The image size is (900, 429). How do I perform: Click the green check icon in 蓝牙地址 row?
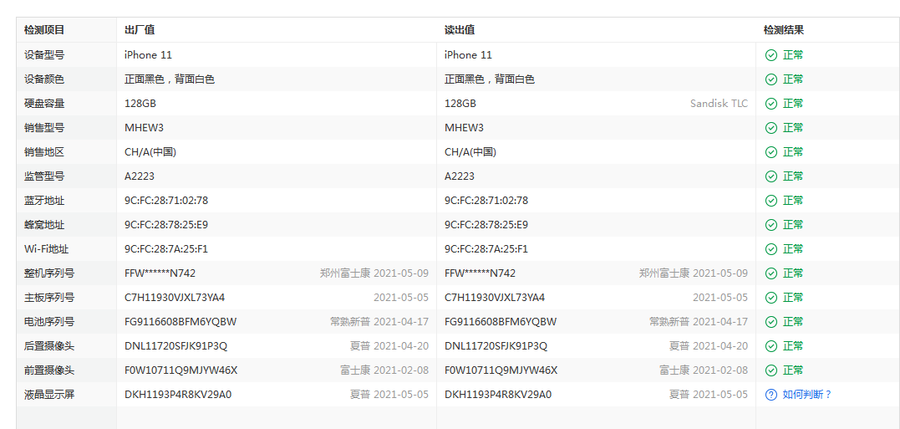click(x=771, y=201)
